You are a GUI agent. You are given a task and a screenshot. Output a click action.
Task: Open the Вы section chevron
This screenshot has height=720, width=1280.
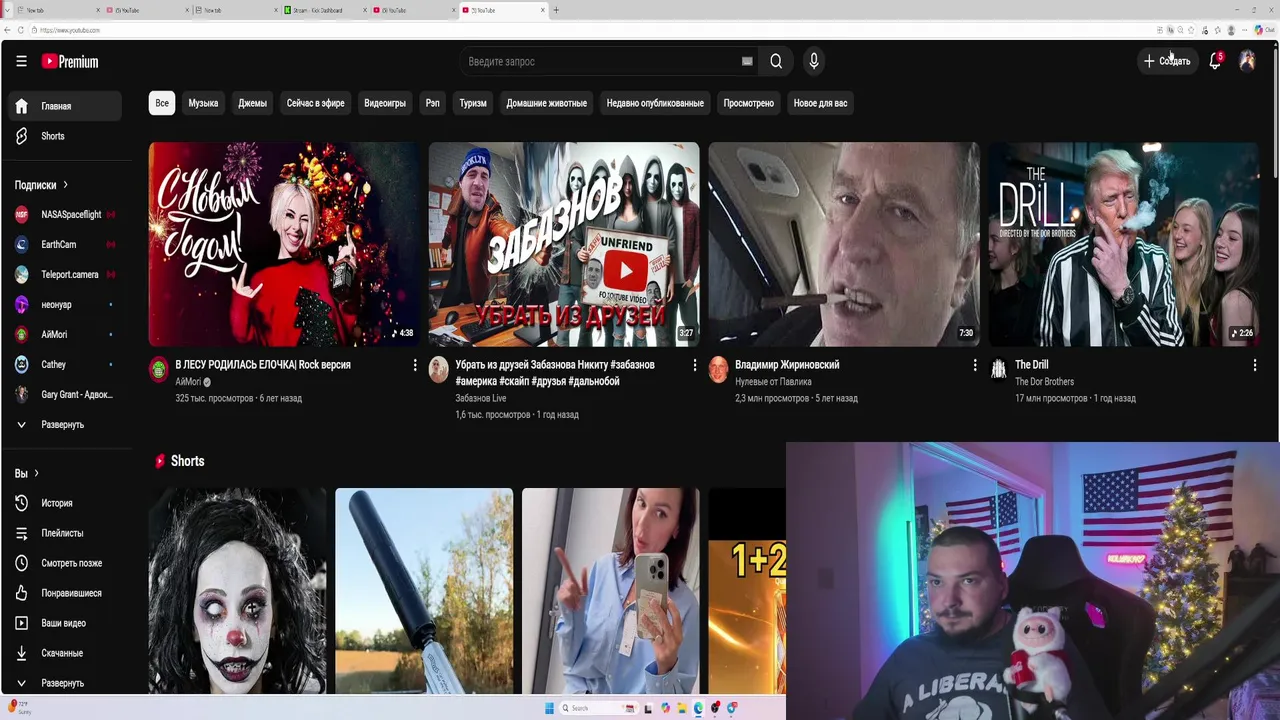click(x=36, y=473)
